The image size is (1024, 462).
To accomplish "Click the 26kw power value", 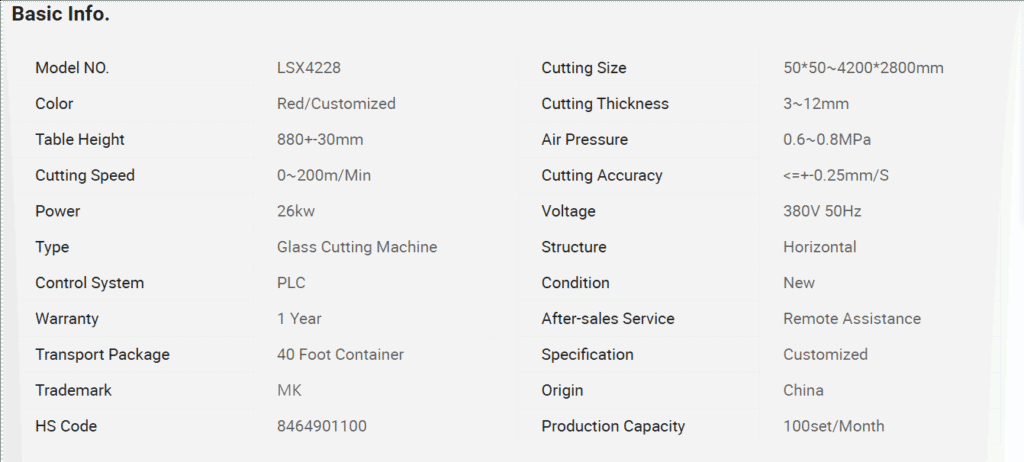I will [x=297, y=212].
